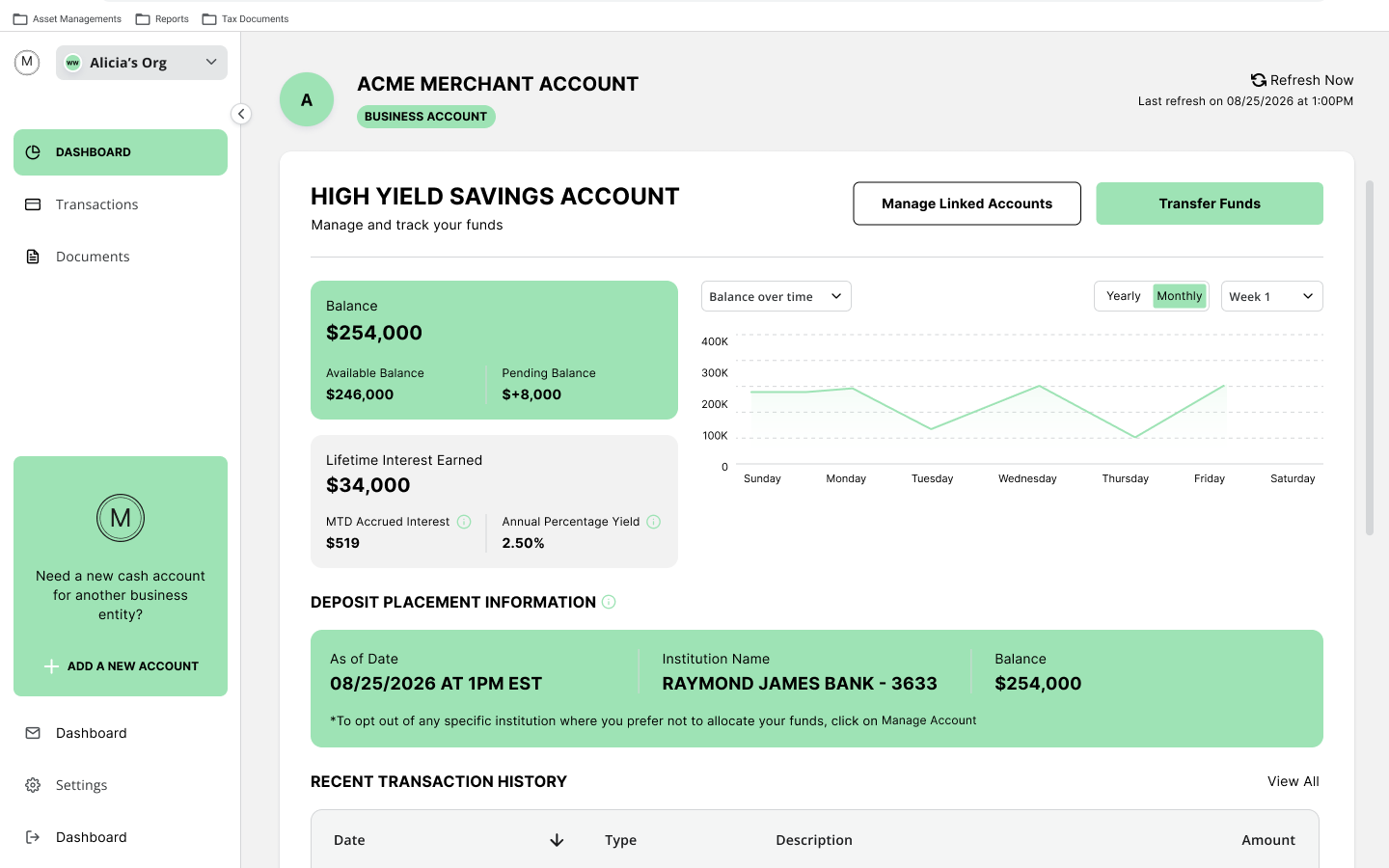This screenshot has height=868, width=1389.
Task: Click the M profile avatar beside Alicia's Org
Action: click(27, 63)
